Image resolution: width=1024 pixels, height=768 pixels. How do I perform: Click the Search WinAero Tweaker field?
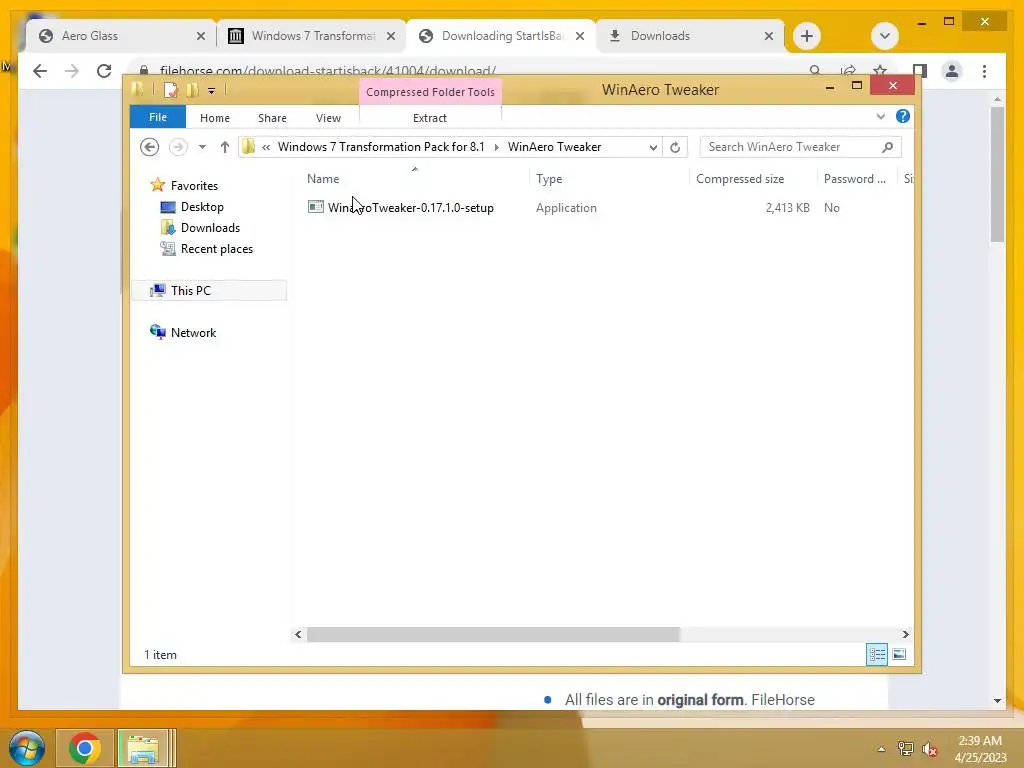[800, 147]
